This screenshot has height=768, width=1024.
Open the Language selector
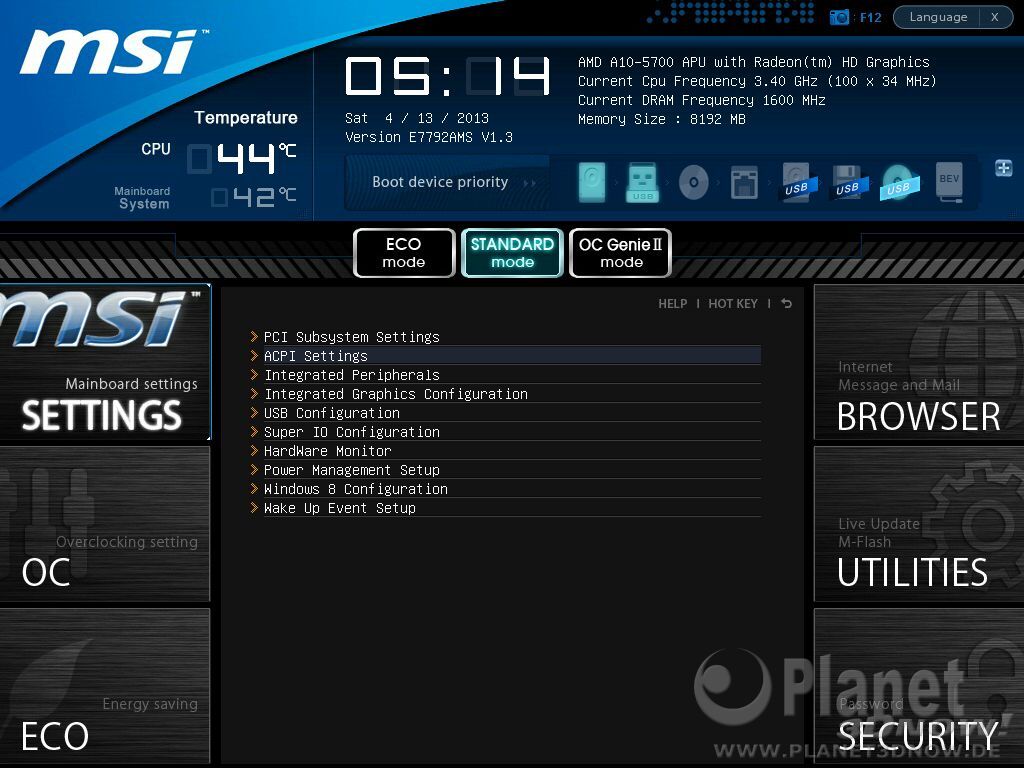coord(938,17)
